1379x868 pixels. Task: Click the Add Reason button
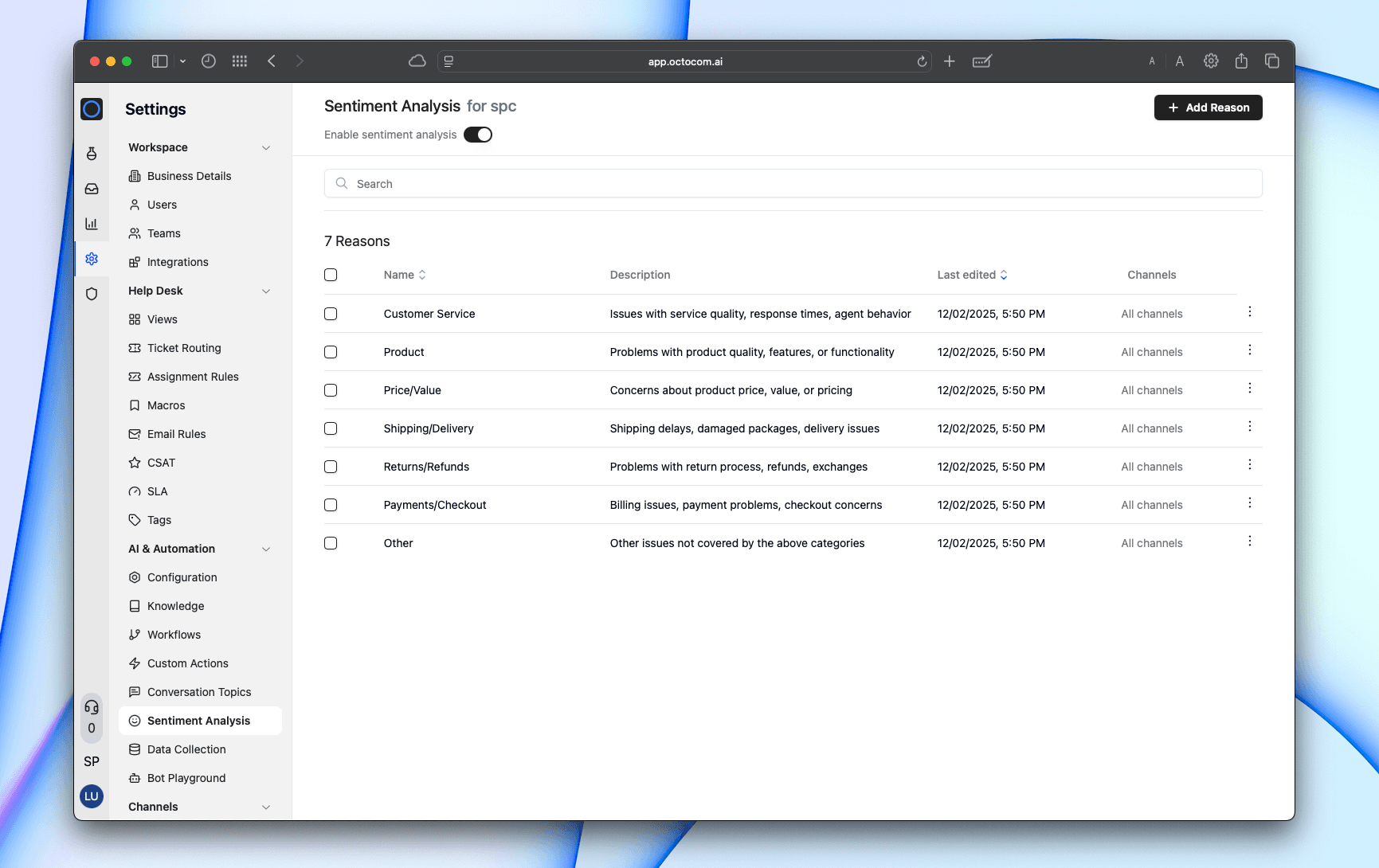(1208, 108)
